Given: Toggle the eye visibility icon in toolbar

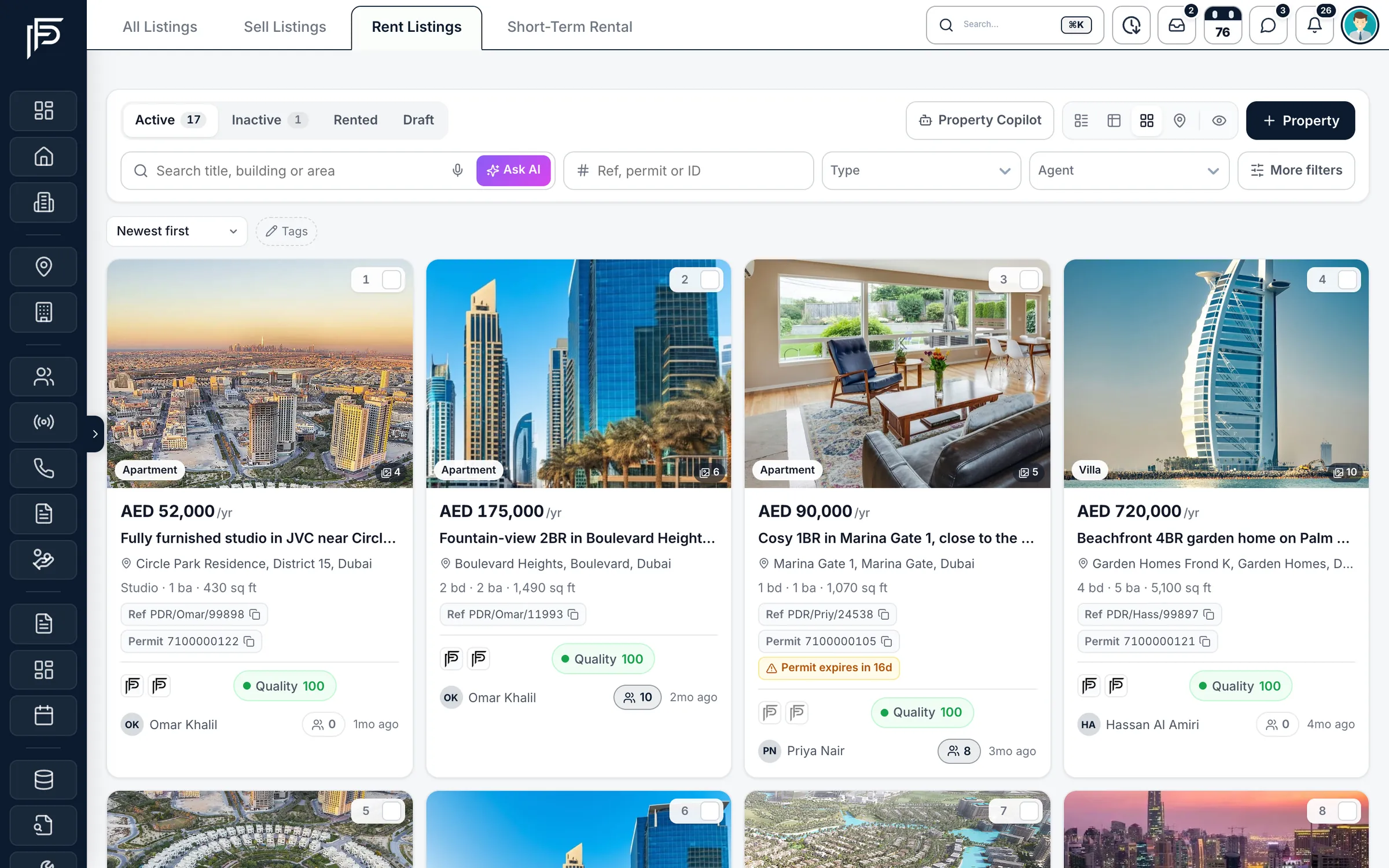Looking at the screenshot, I should pyautogui.click(x=1219, y=120).
